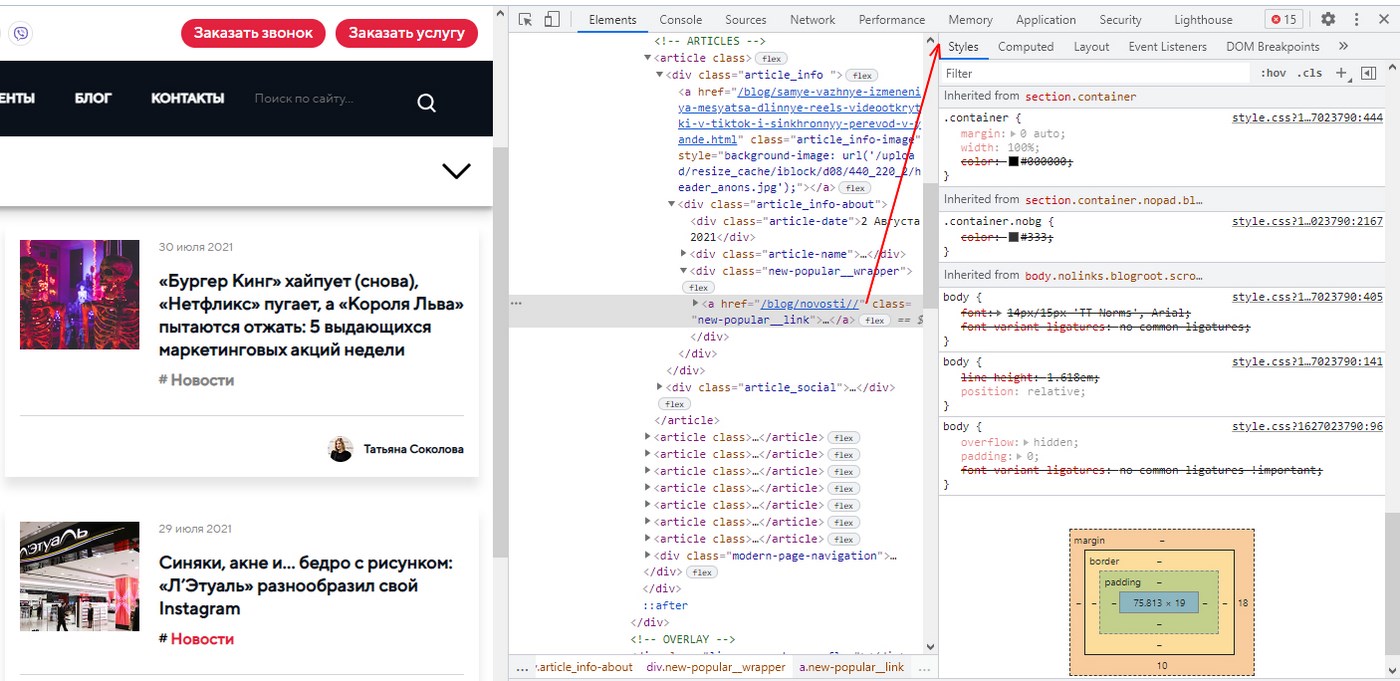The height and width of the screenshot is (681, 1400).
Task: Click the website search magnifier icon
Action: click(x=426, y=103)
